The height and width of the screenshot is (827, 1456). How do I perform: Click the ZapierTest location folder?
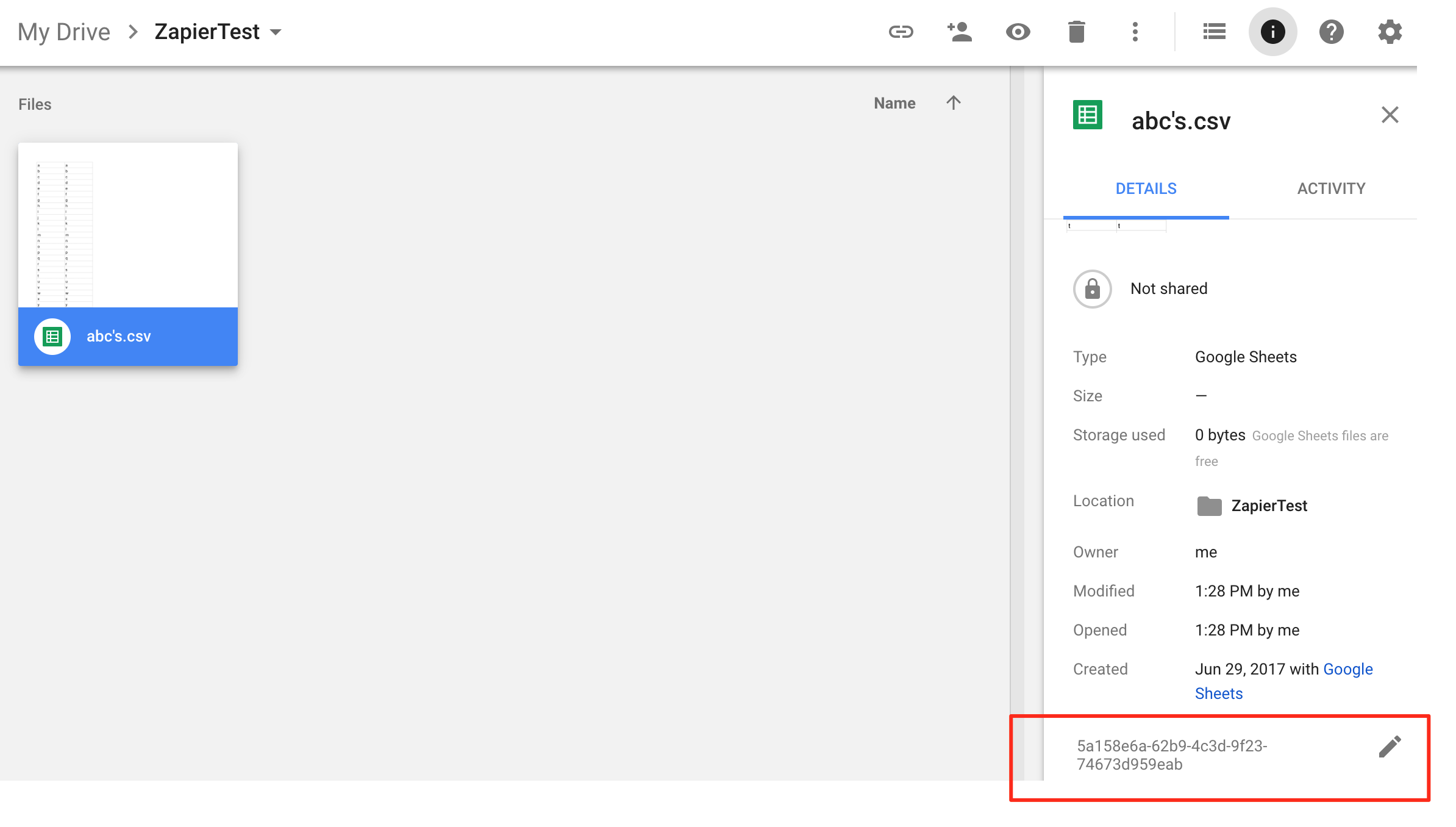pos(1268,506)
